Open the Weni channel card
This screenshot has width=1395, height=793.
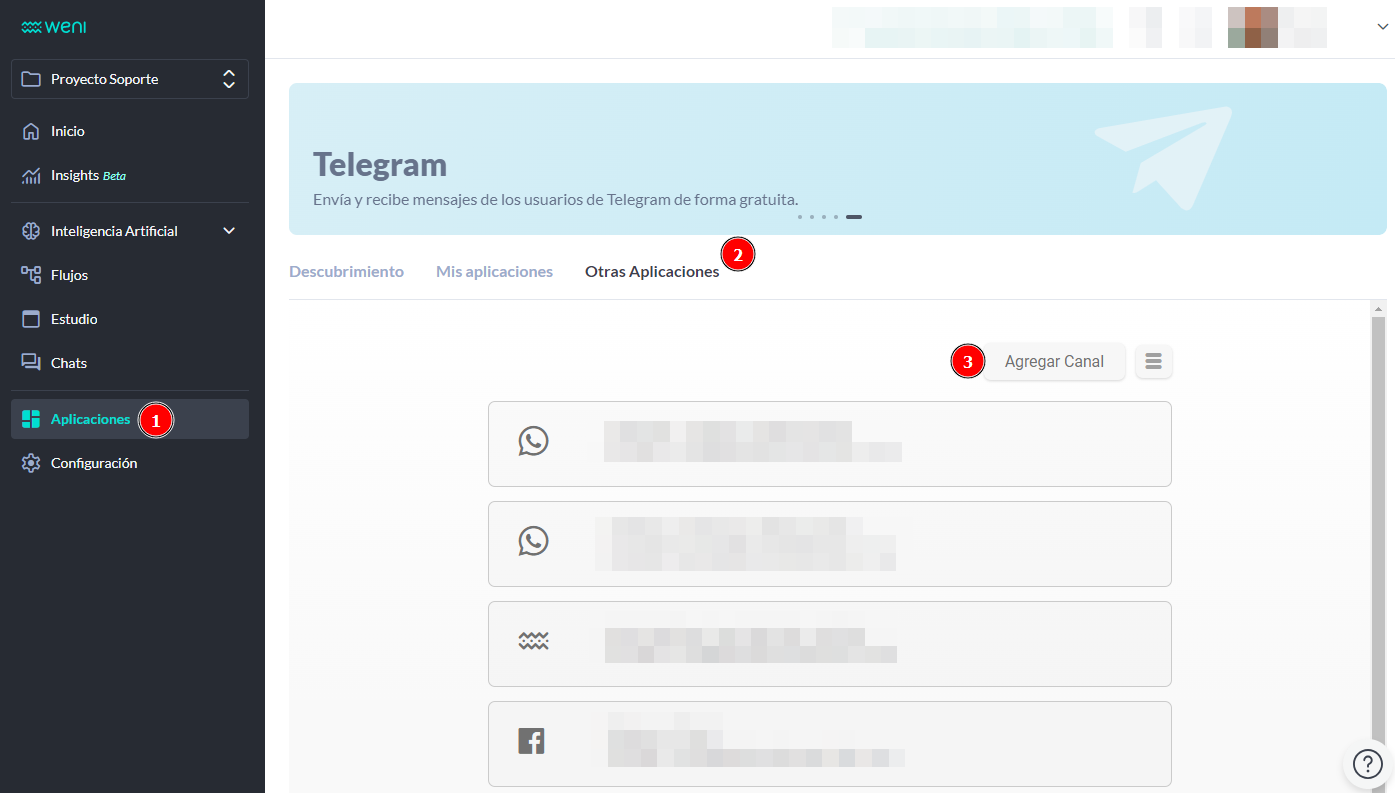pyautogui.click(x=830, y=644)
